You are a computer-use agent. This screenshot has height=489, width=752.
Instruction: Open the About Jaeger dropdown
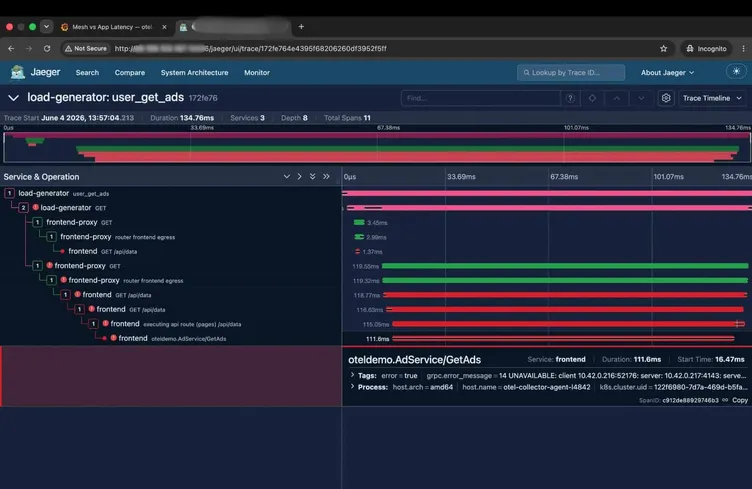tap(667, 73)
